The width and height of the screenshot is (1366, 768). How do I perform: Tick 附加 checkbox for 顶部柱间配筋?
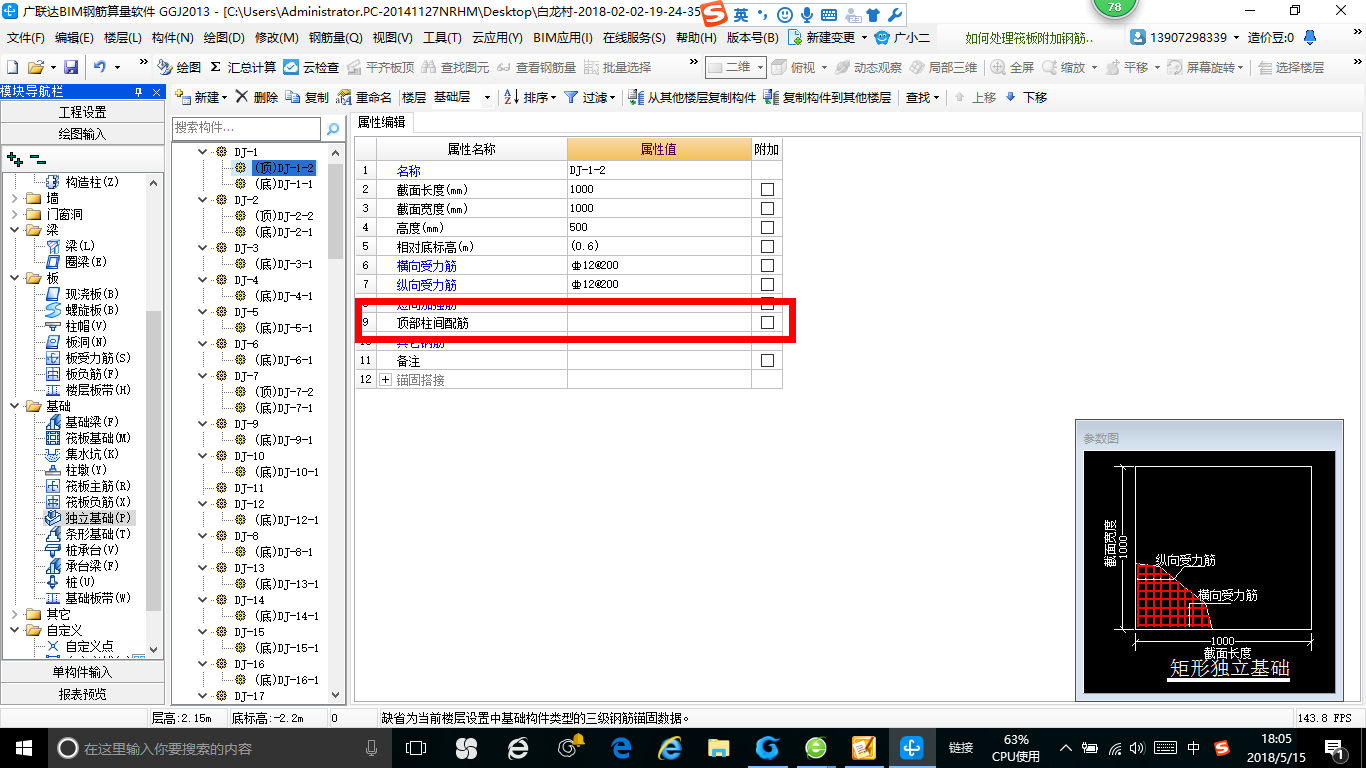[767, 323]
